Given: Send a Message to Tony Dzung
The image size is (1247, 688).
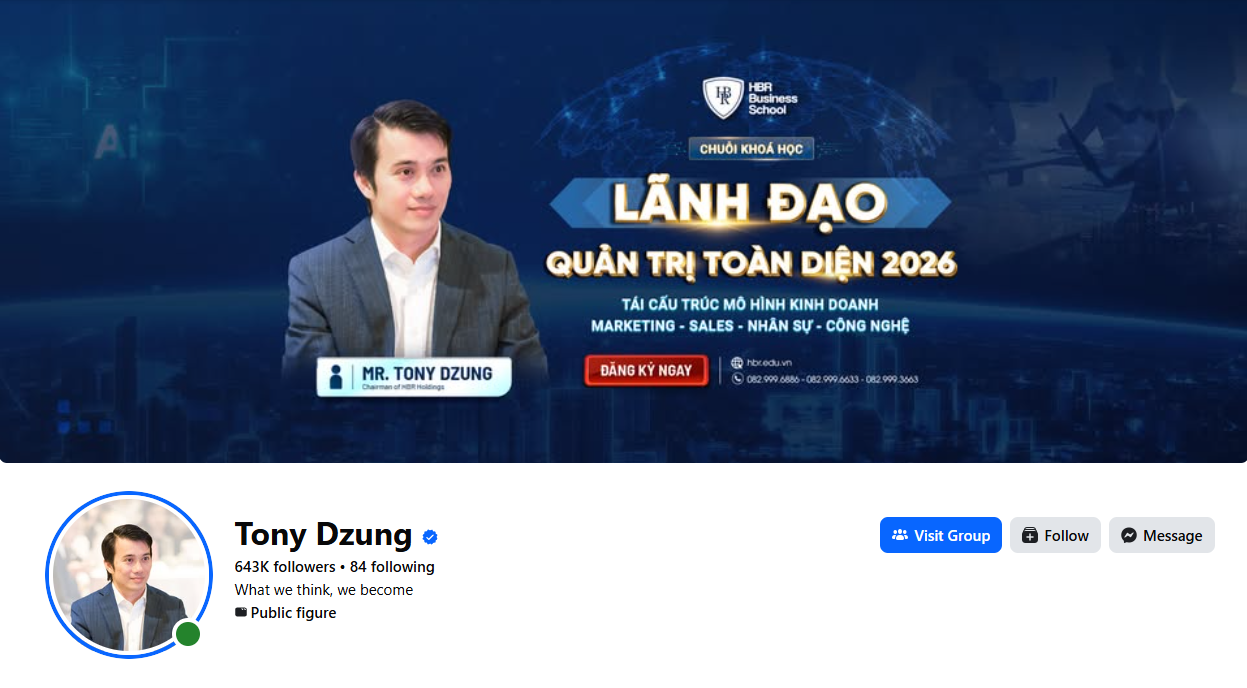Looking at the screenshot, I should 1162,535.
